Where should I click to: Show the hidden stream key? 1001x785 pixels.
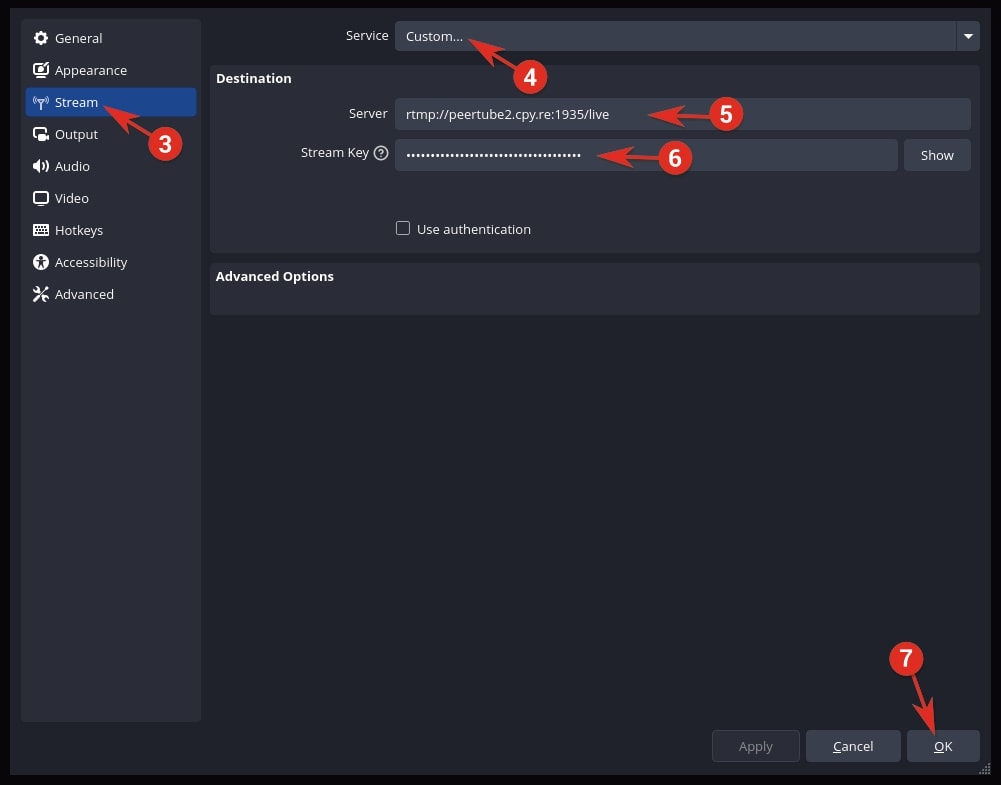pyautogui.click(x=937, y=155)
